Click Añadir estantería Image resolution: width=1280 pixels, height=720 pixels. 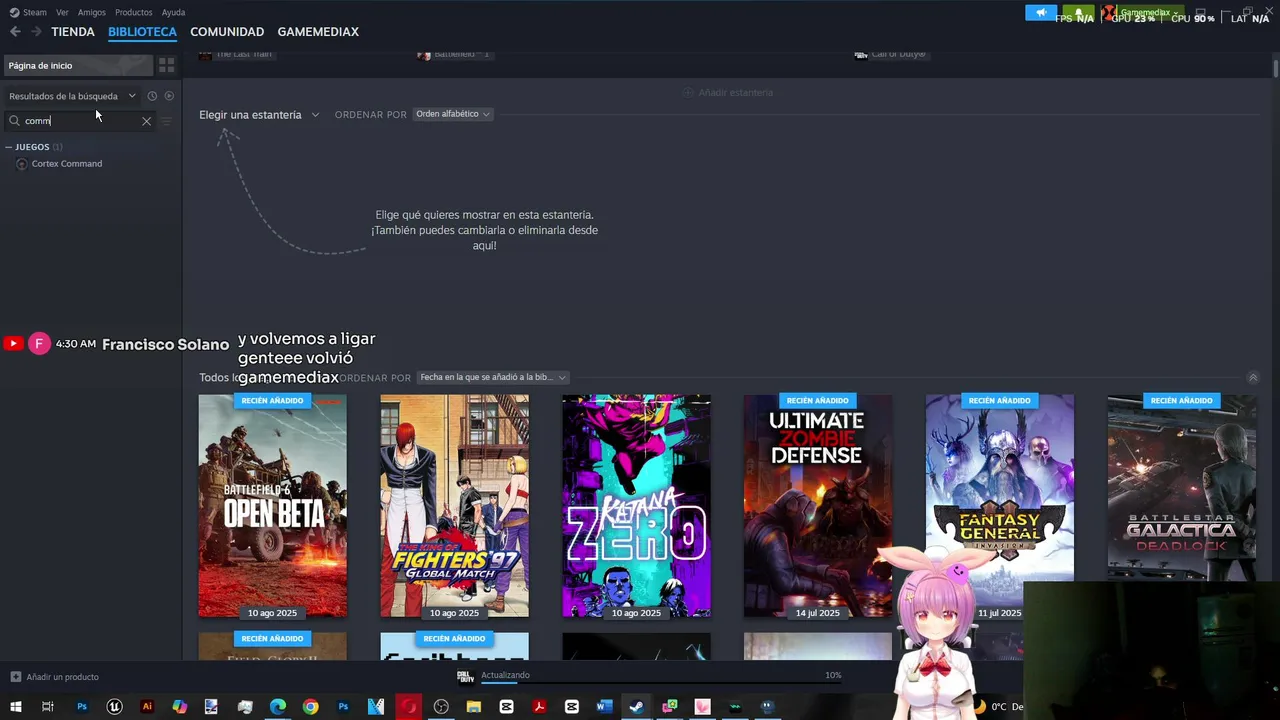(727, 92)
